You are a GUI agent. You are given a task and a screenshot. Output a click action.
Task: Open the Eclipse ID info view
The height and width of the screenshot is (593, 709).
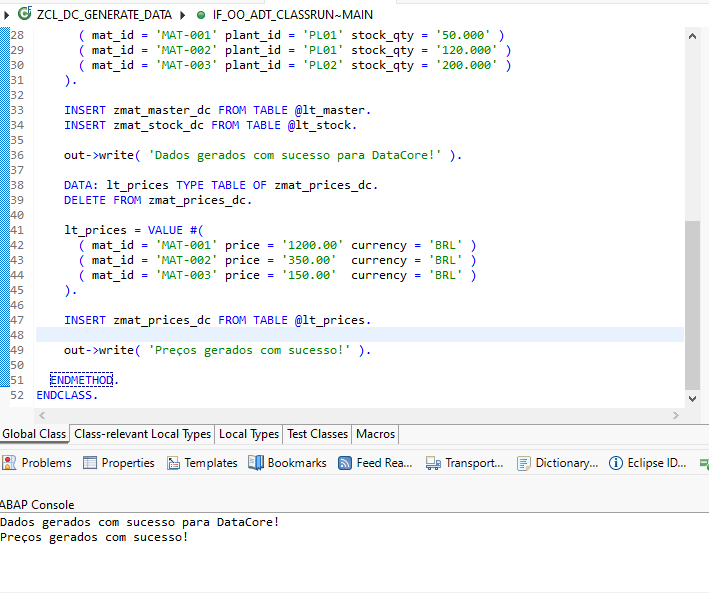point(647,463)
